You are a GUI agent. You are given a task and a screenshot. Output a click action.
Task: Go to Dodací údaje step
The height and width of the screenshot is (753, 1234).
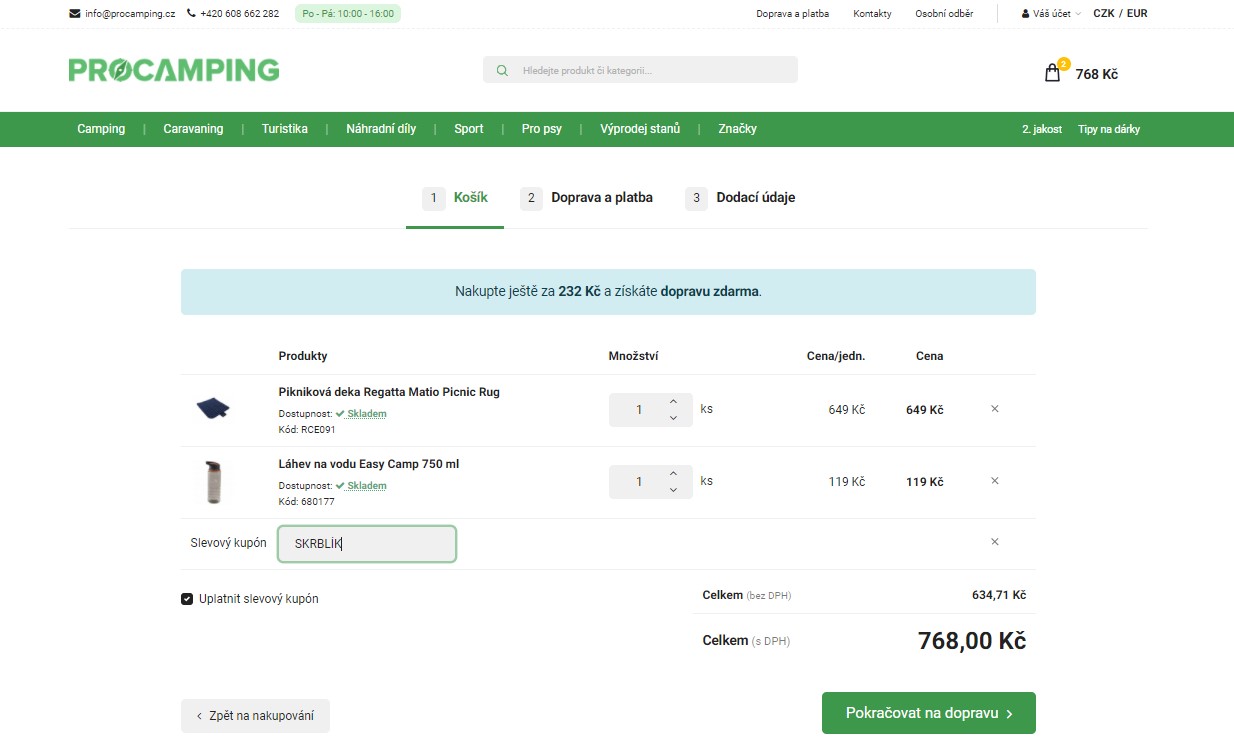(x=740, y=198)
